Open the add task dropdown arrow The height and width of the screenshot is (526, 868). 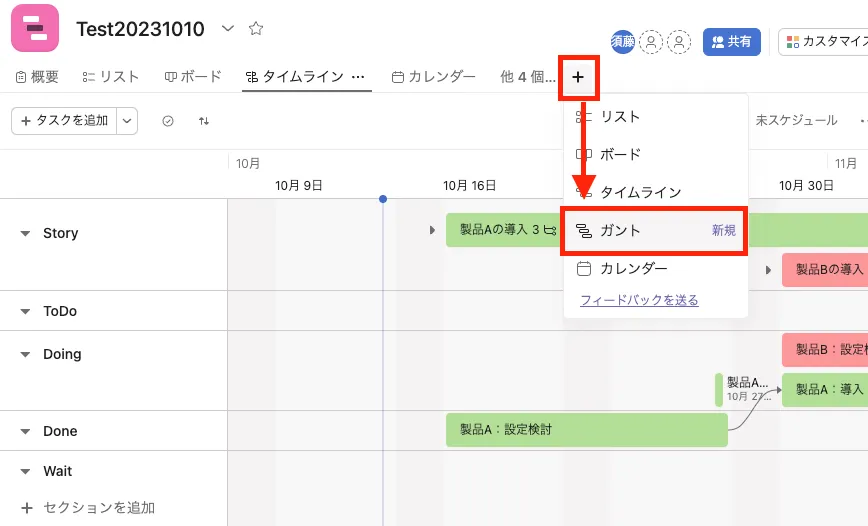point(127,121)
